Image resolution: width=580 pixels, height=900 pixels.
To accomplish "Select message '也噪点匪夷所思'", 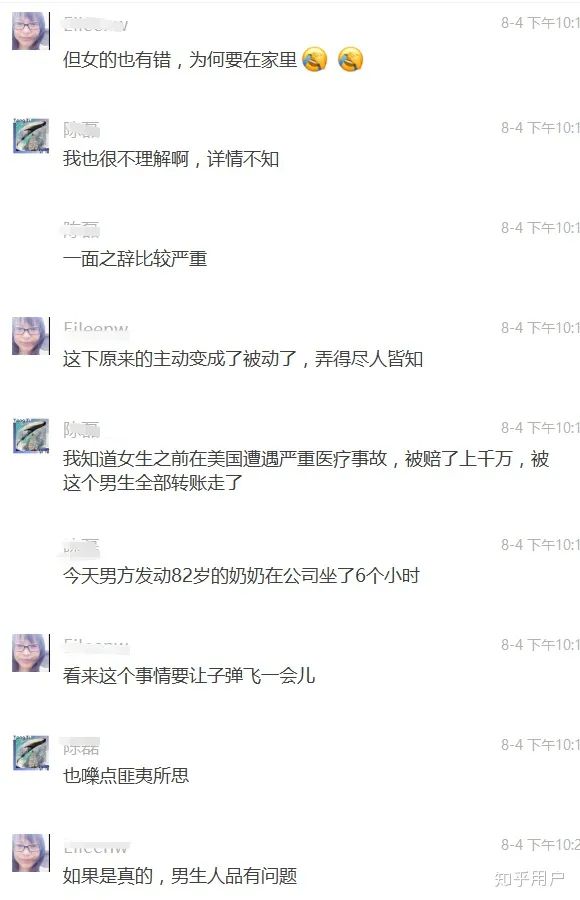I will pyautogui.click(x=126, y=776).
